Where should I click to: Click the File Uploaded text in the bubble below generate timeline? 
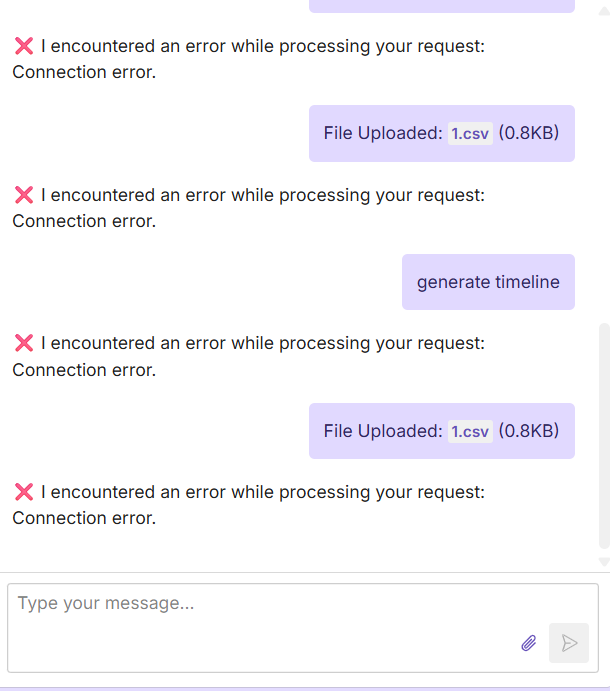pyautogui.click(x=382, y=431)
